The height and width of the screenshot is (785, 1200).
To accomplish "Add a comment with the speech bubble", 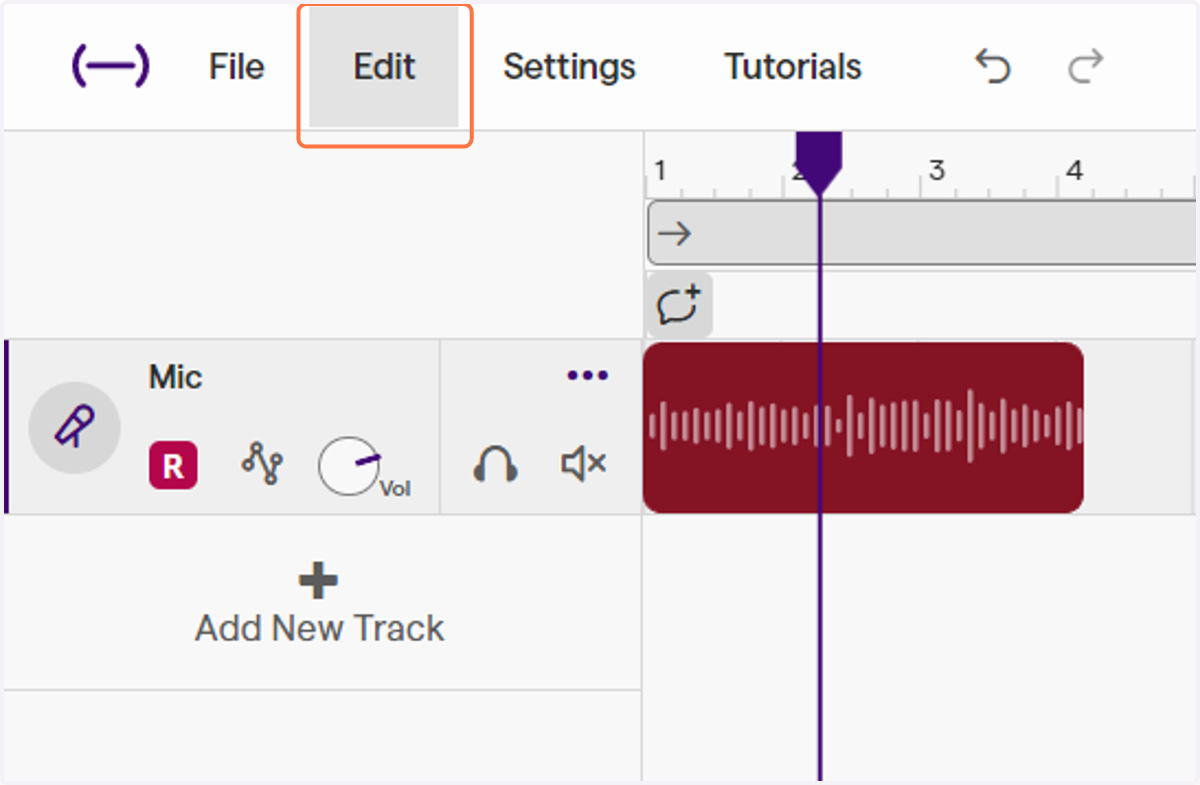I will [679, 304].
